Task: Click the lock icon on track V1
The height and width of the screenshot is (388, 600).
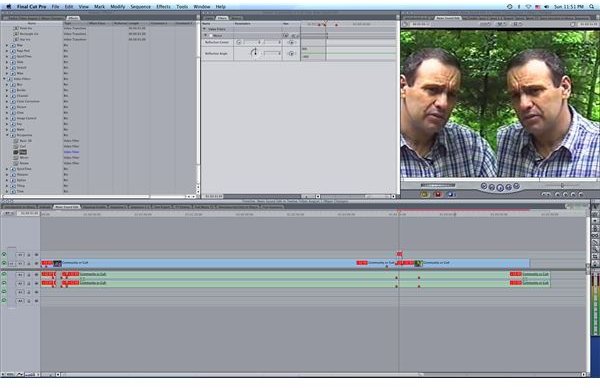Action: (29, 264)
